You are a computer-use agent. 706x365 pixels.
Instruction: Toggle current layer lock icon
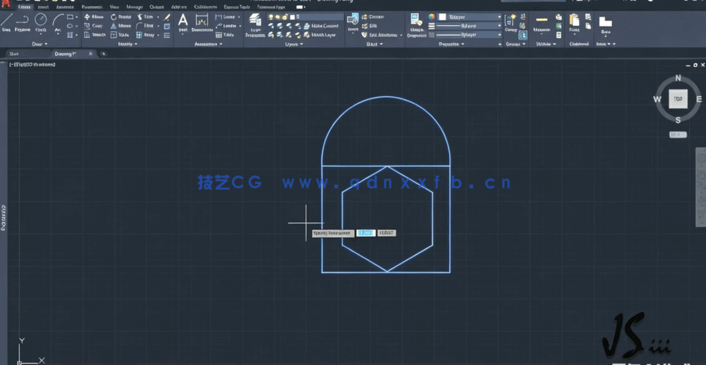point(285,17)
